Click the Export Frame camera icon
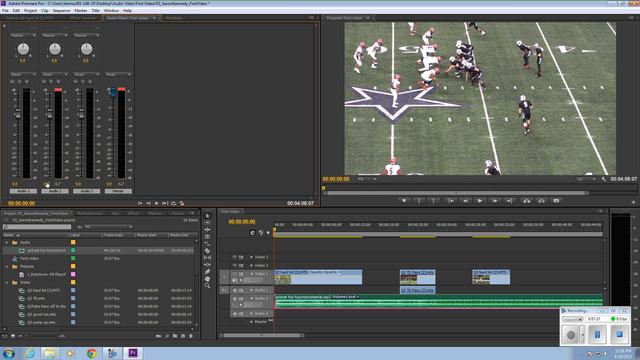The height and width of the screenshot is (360, 640). [556, 200]
